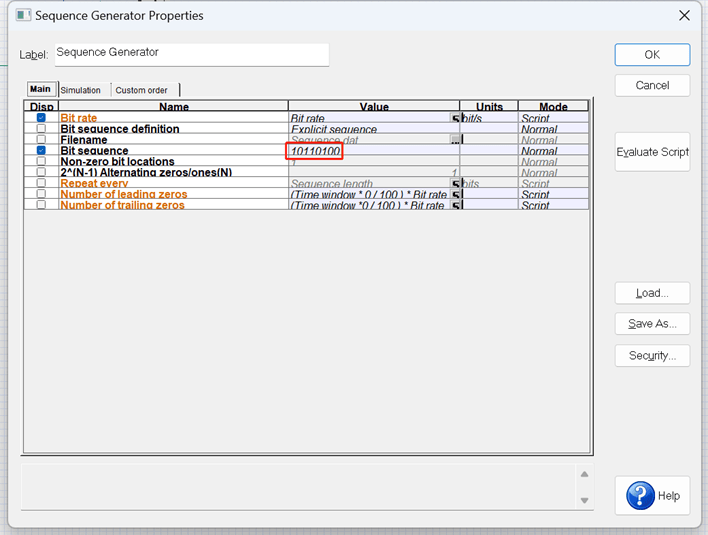Close the Sequence Generator Properties dialog

[x=684, y=15]
